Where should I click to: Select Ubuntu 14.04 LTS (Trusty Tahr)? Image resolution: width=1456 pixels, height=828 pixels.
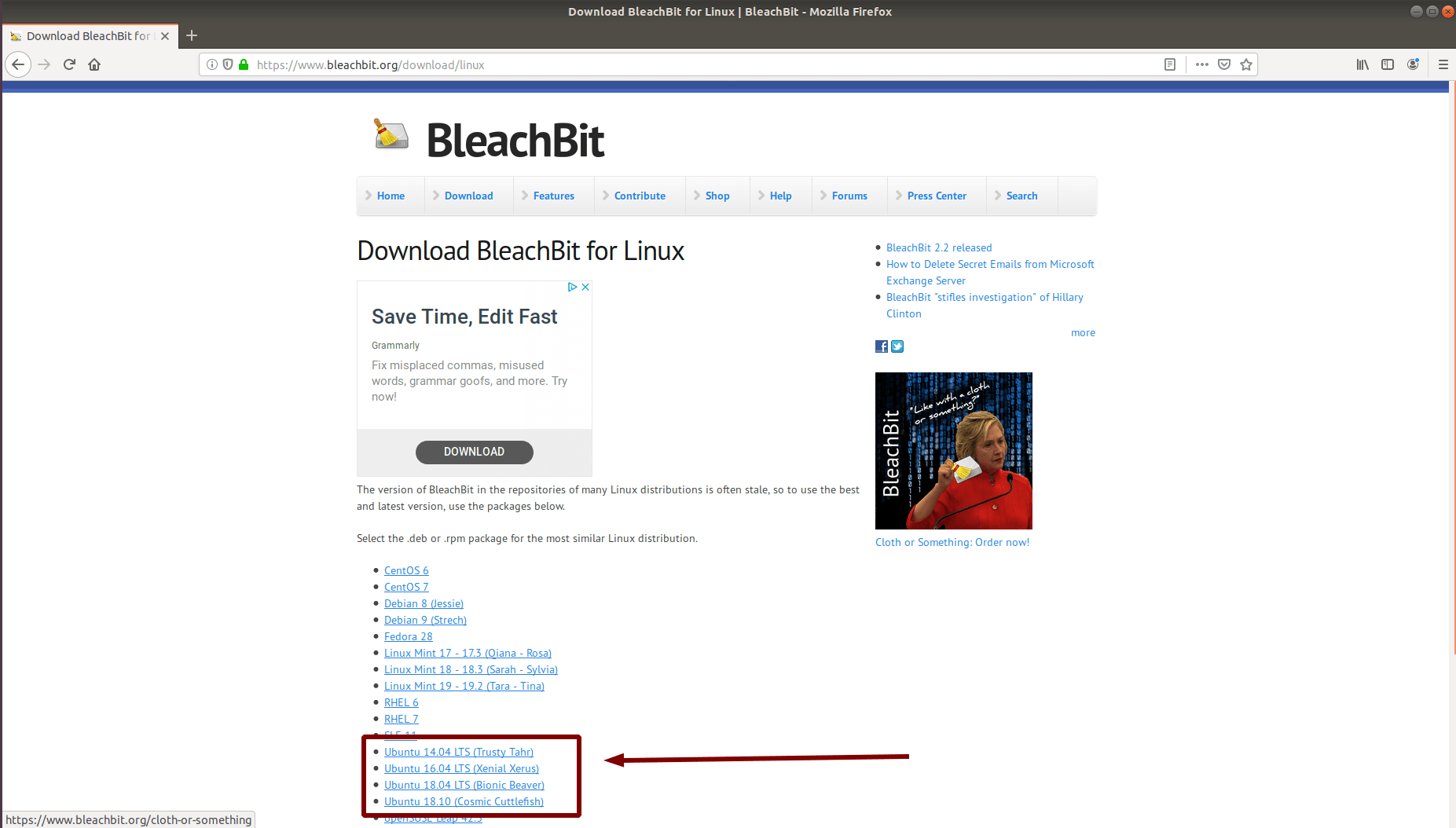[459, 752]
